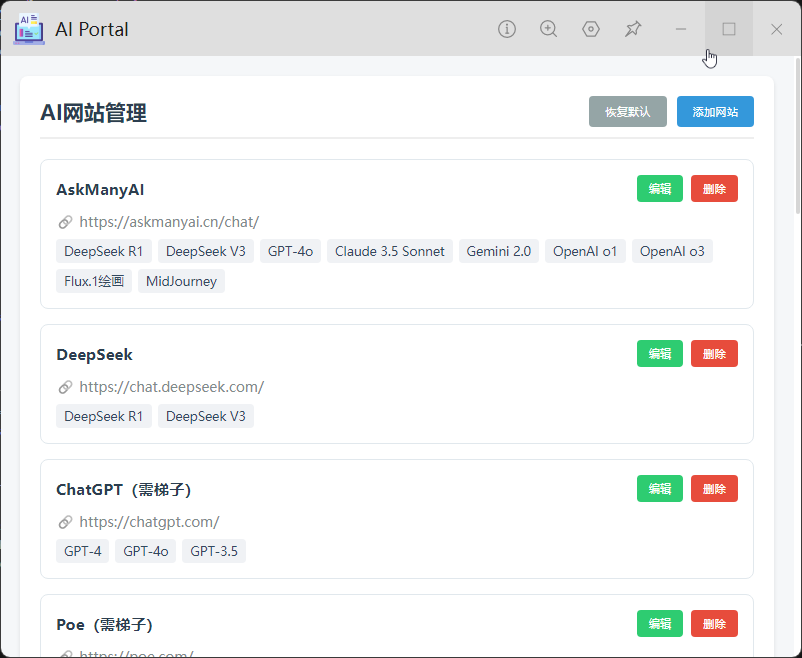Close the AI Portal window
Image resolution: width=802 pixels, height=658 pixels.
tap(776, 29)
